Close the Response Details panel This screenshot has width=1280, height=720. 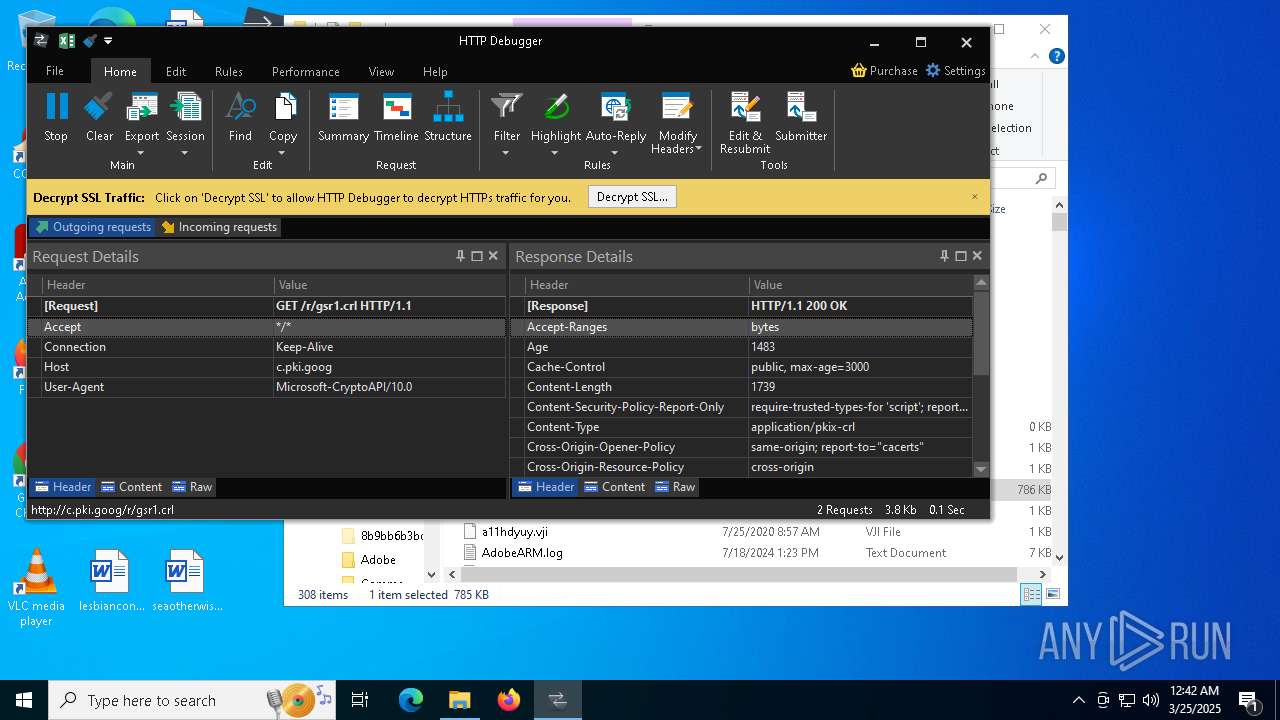pos(977,256)
